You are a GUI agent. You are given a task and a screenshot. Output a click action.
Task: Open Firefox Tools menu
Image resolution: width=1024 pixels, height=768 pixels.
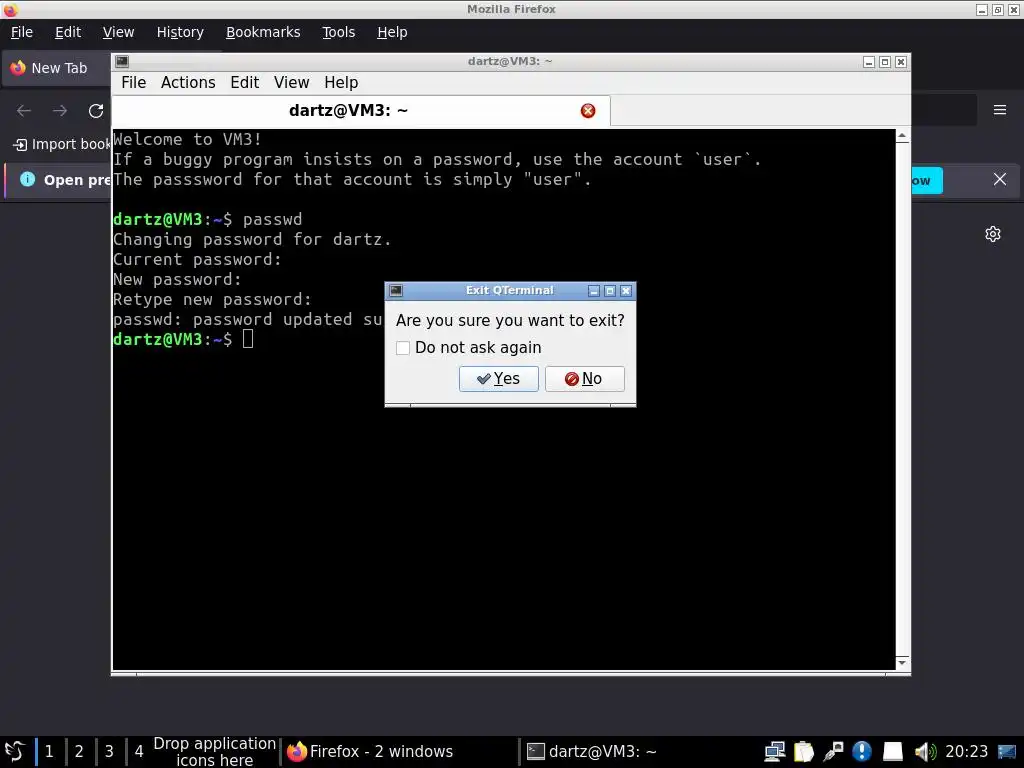[x=338, y=32]
